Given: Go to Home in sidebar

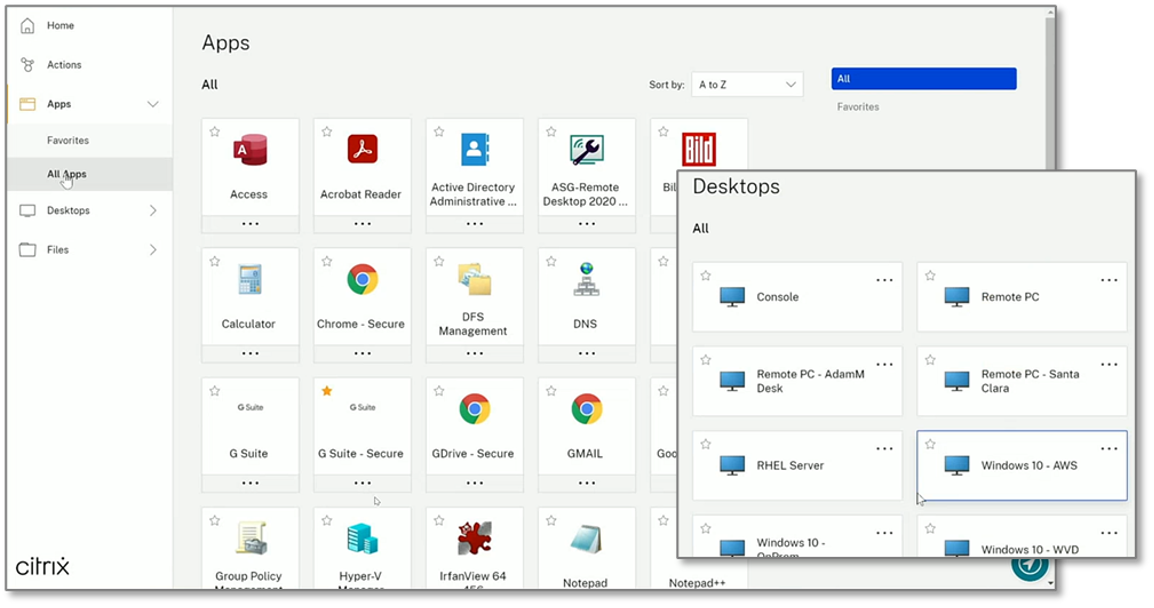Looking at the screenshot, I should point(60,26).
